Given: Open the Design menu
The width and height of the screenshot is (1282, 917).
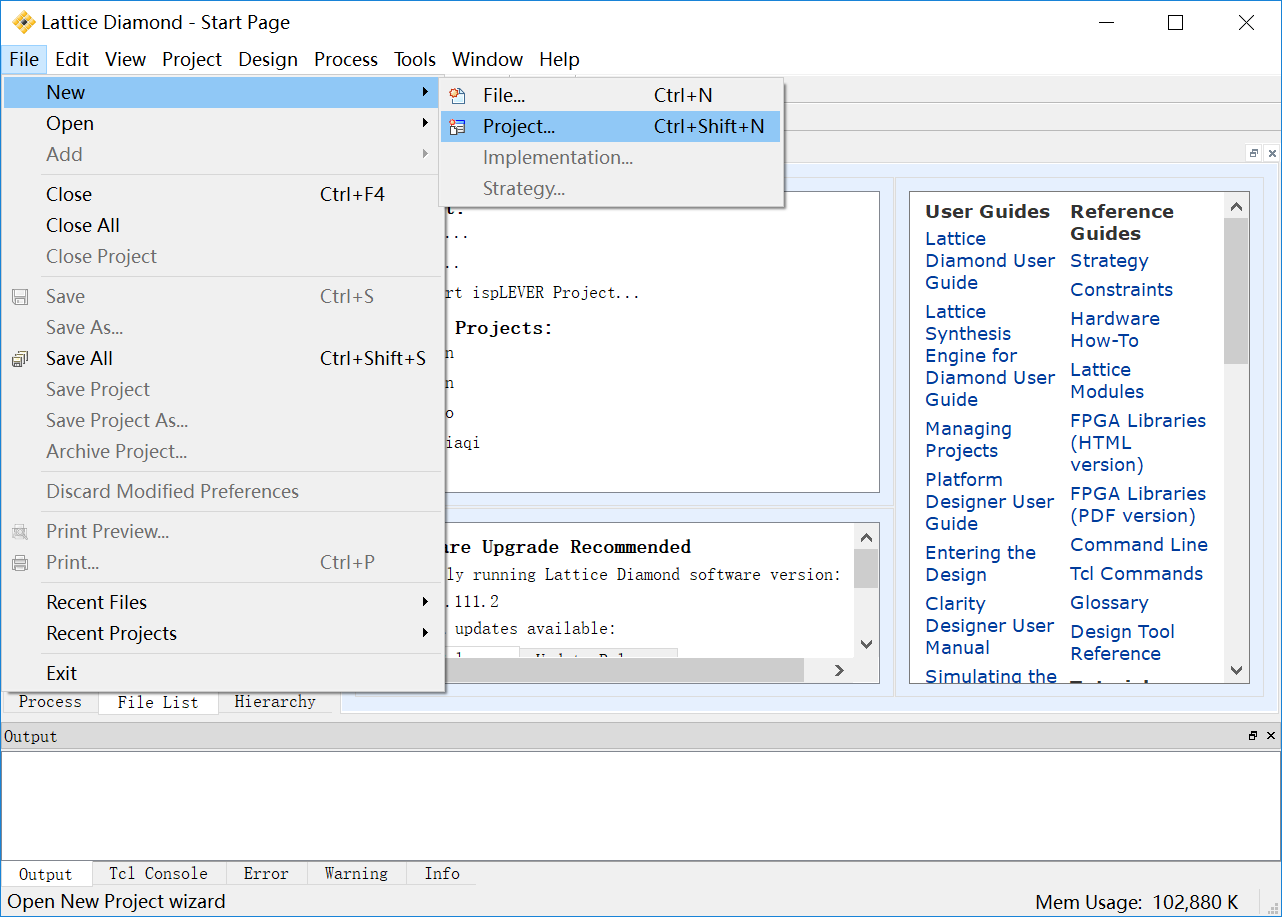Looking at the screenshot, I should 268,59.
